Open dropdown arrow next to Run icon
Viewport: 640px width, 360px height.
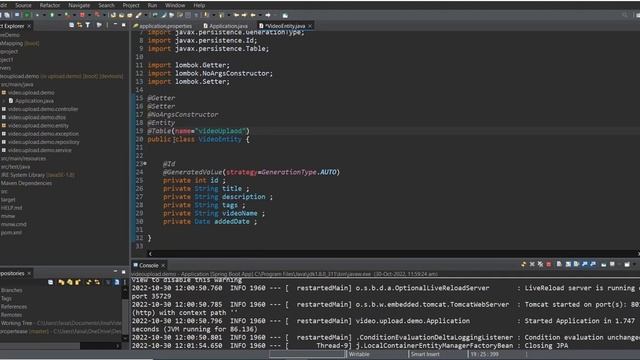click(59, 15)
